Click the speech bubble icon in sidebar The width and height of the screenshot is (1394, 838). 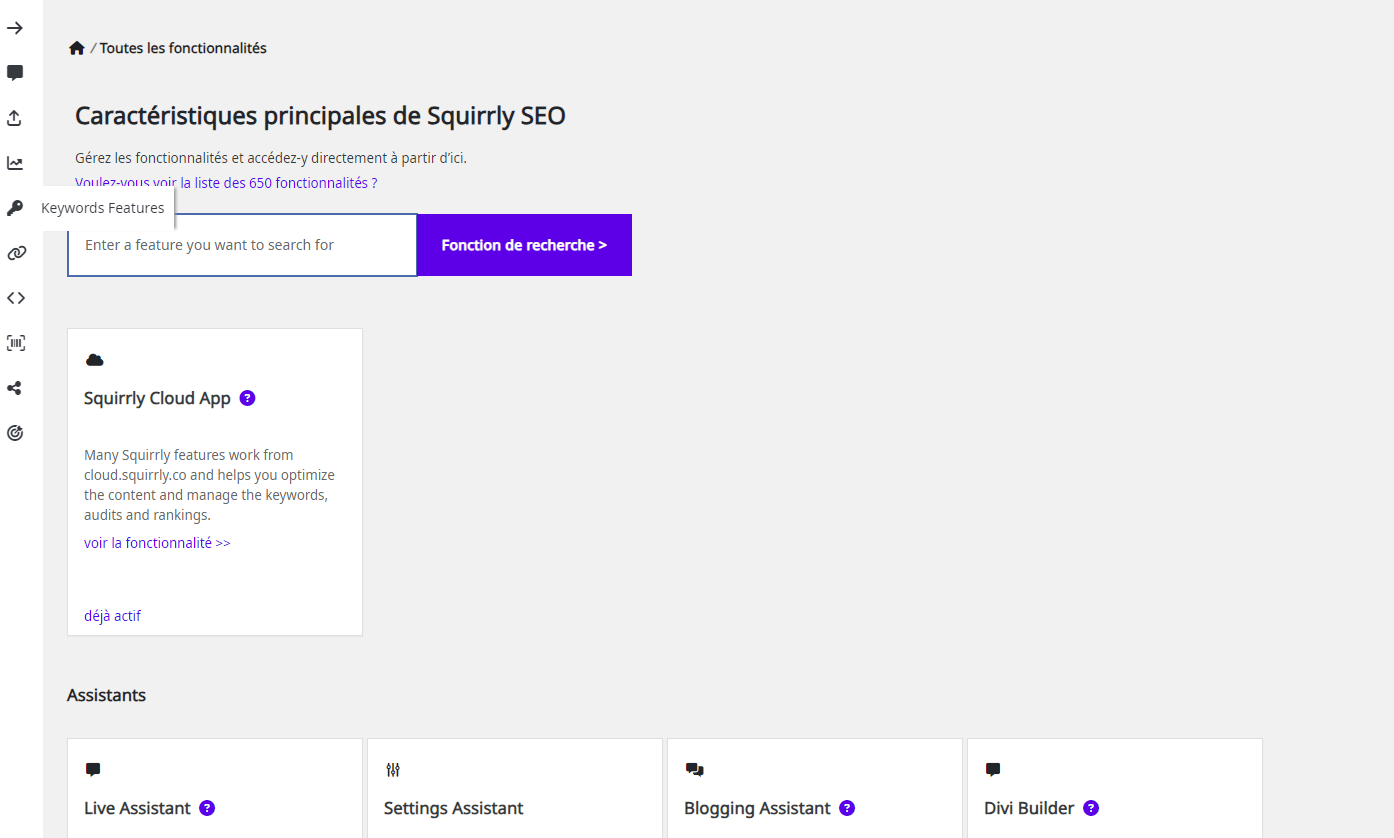pos(15,73)
